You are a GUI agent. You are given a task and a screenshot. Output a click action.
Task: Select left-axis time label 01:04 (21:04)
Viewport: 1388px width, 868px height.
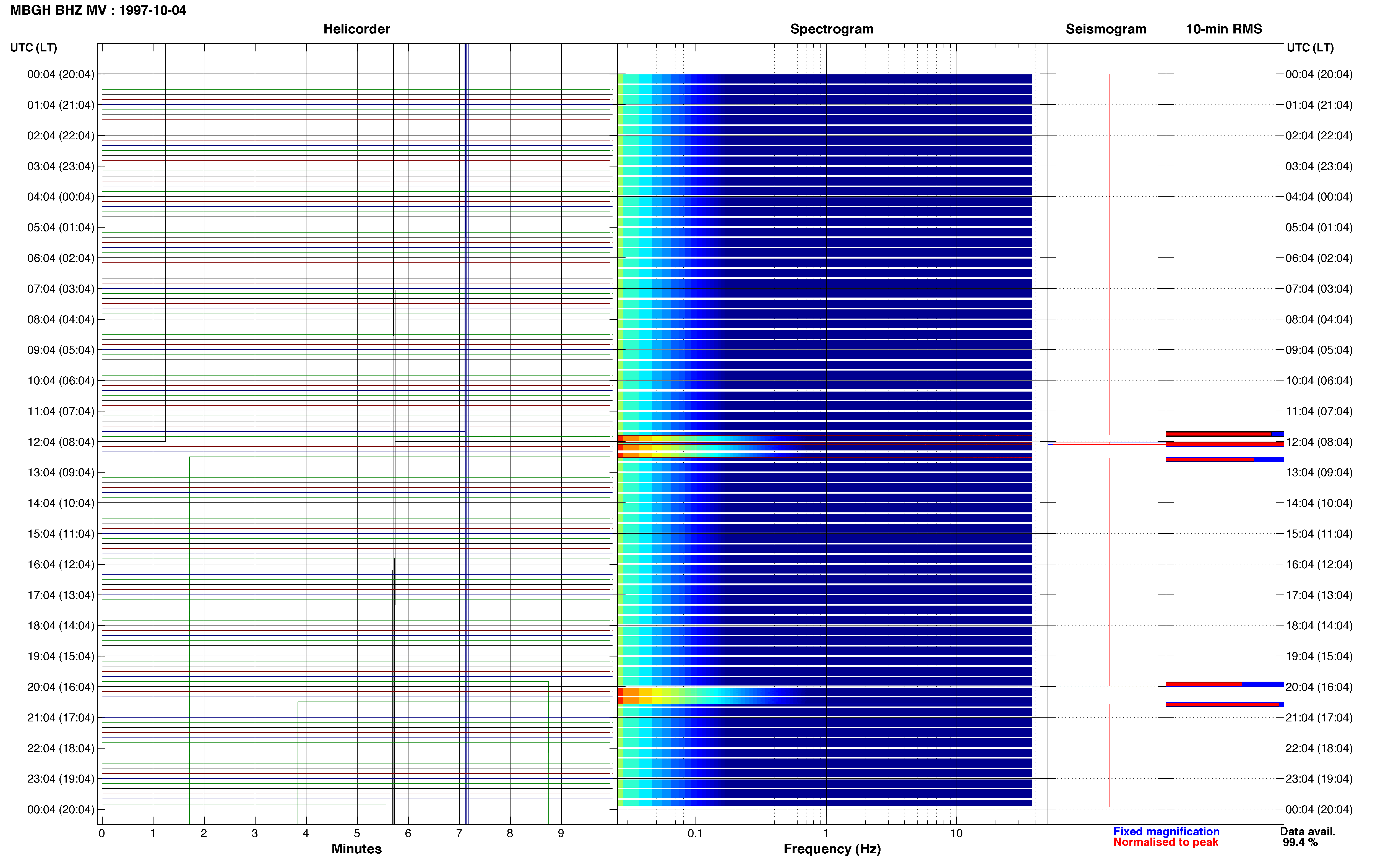point(61,105)
